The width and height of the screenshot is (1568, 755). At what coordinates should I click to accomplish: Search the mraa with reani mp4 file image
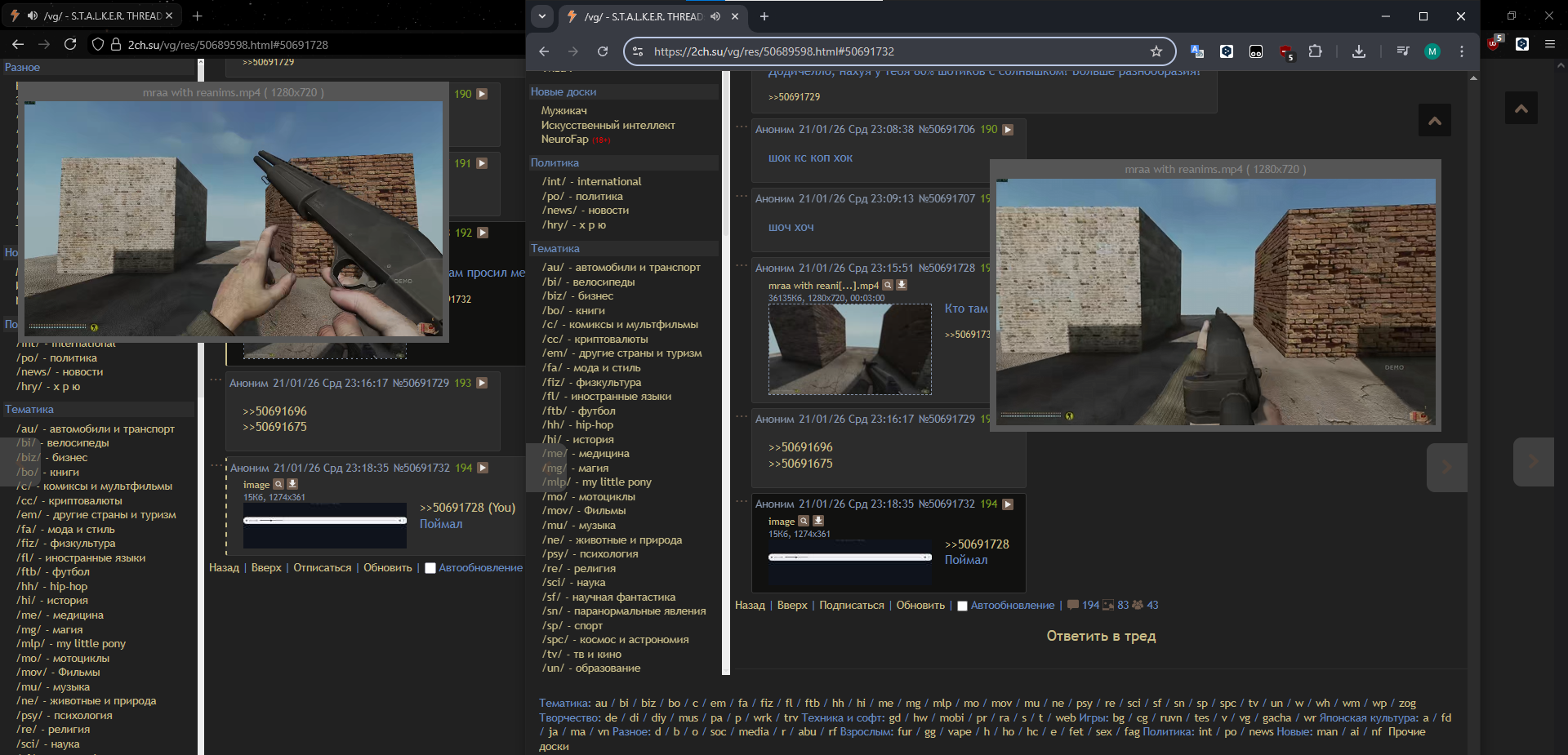pos(888,285)
